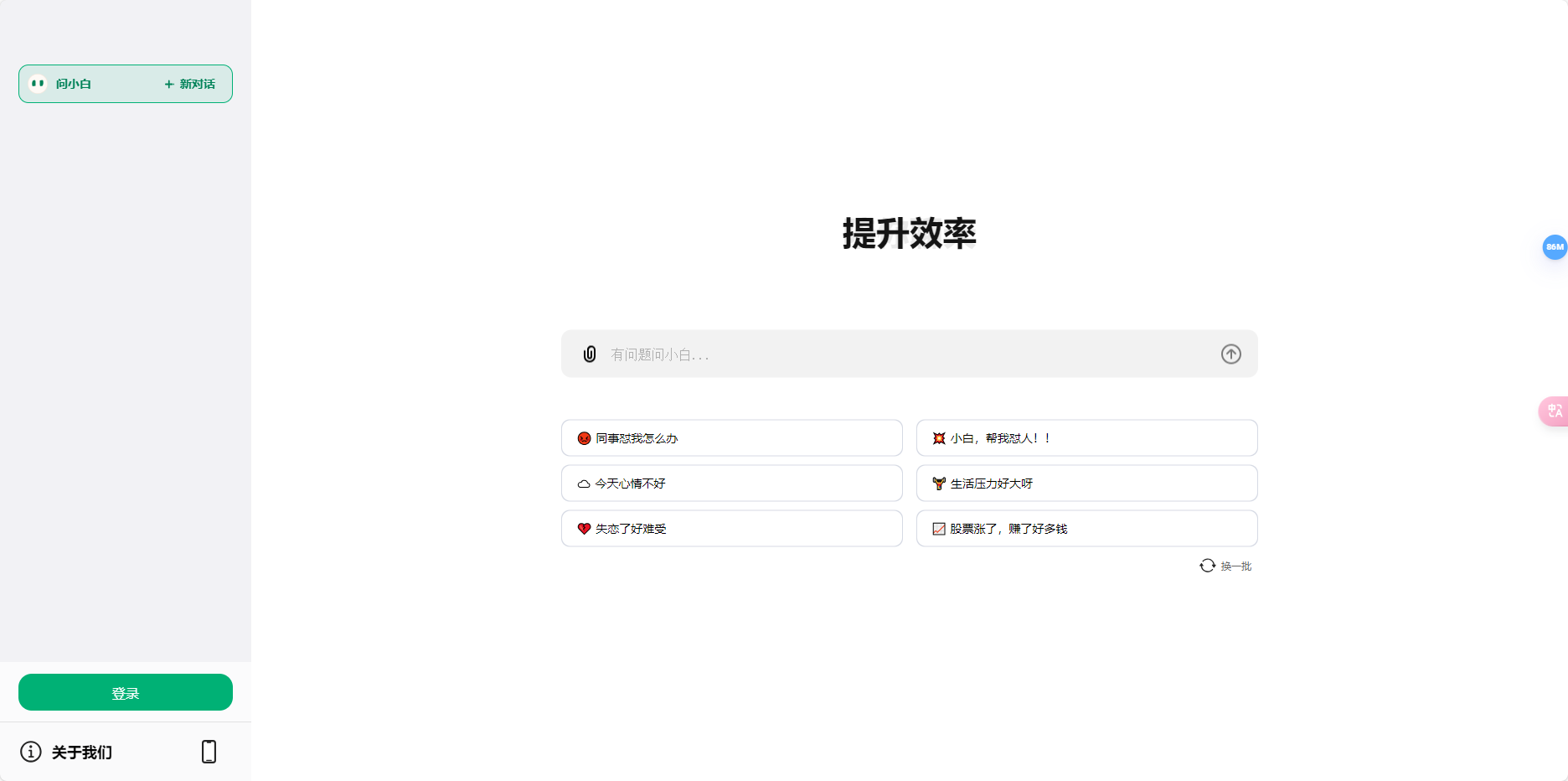Click the 问小白 mascot logo icon

pos(37,83)
